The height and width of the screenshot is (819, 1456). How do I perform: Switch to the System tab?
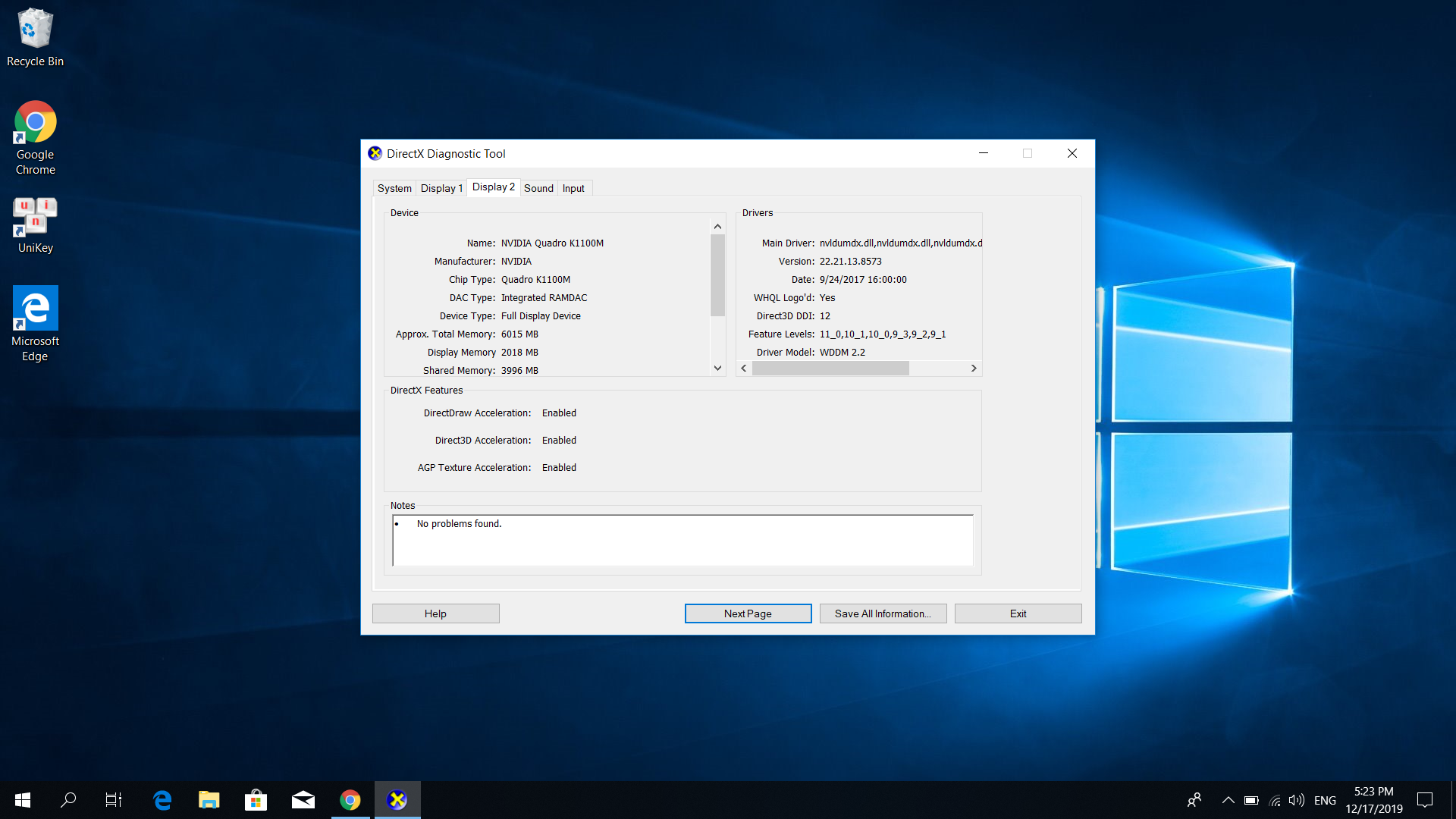pyautogui.click(x=394, y=188)
